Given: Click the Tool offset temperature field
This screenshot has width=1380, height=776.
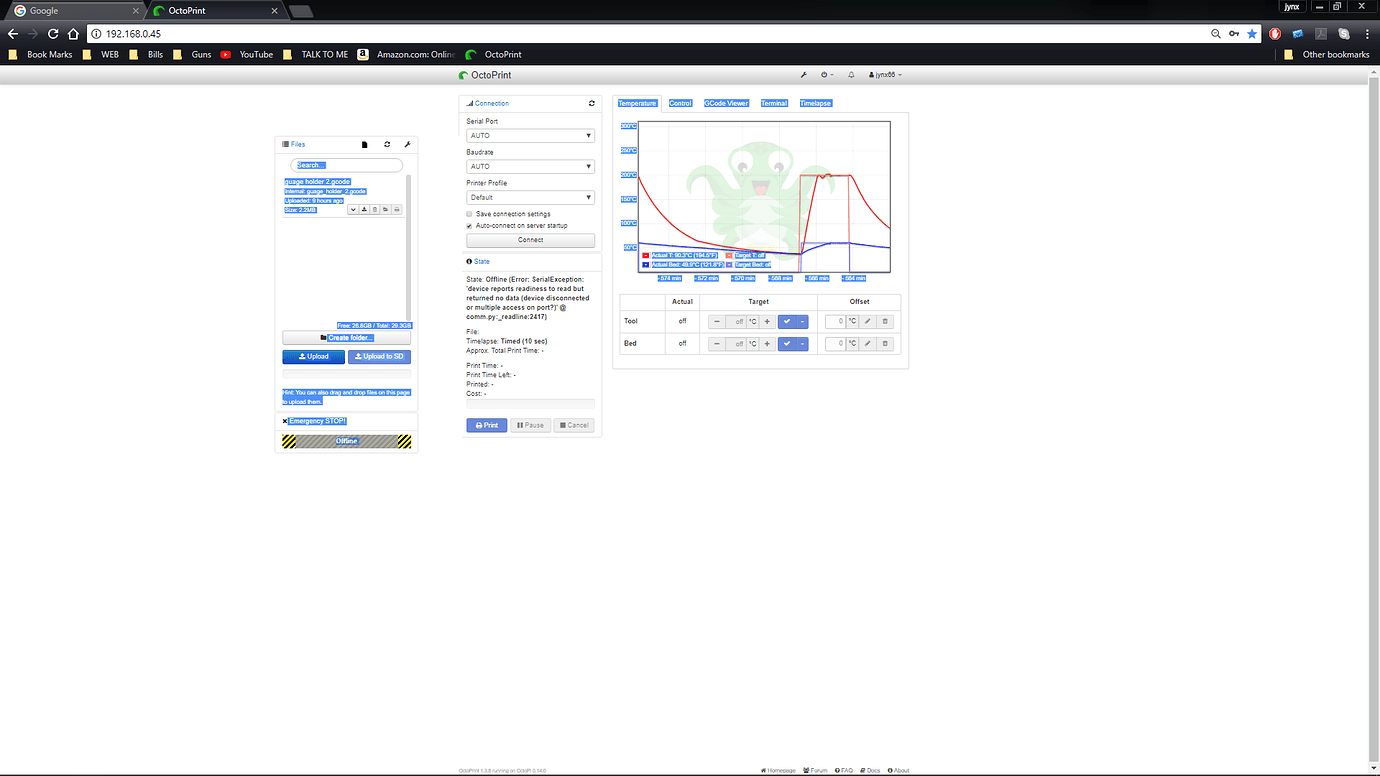Looking at the screenshot, I should (836, 321).
